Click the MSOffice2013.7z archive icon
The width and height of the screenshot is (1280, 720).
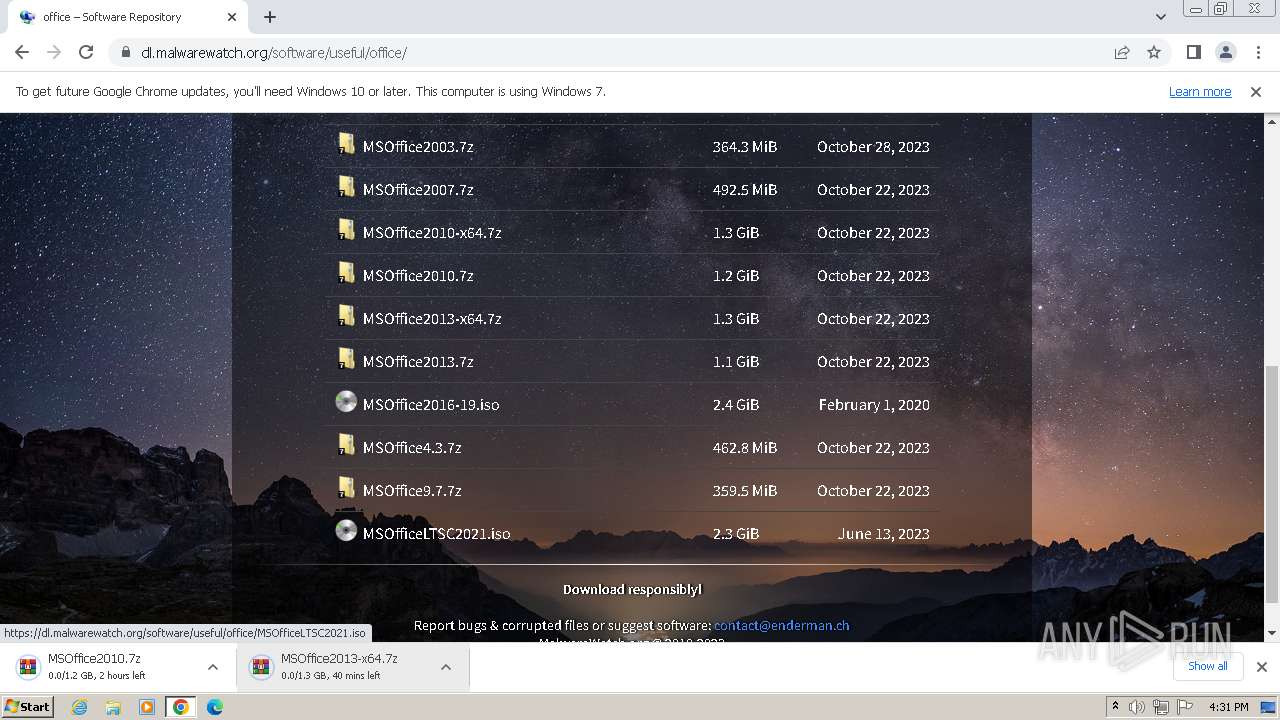pos(346,359)
